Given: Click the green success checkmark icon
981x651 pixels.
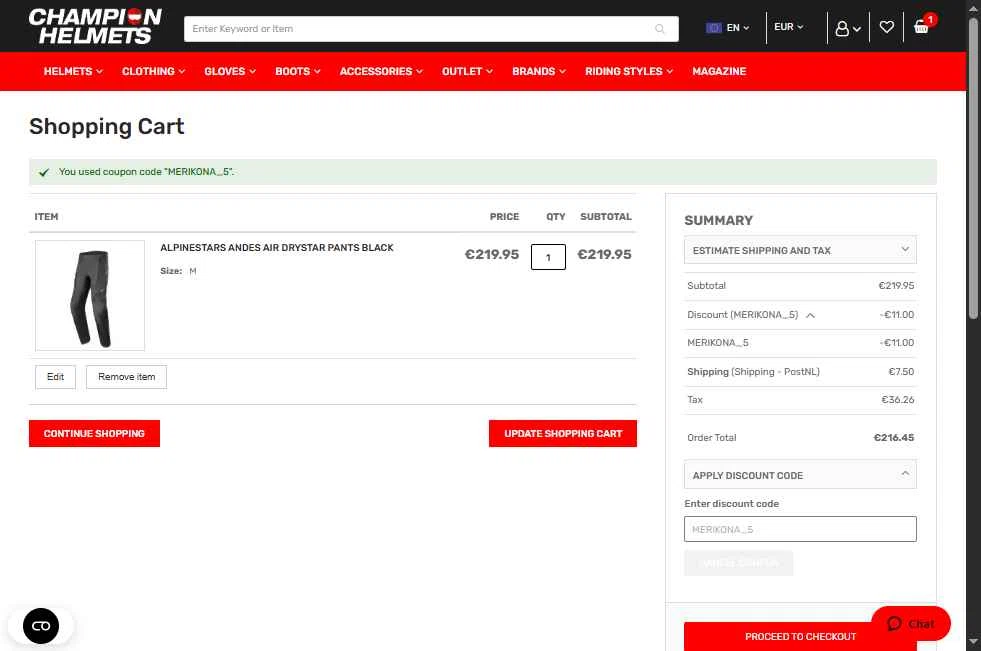Looking at the screenshot, I should (x=44, y=173).
